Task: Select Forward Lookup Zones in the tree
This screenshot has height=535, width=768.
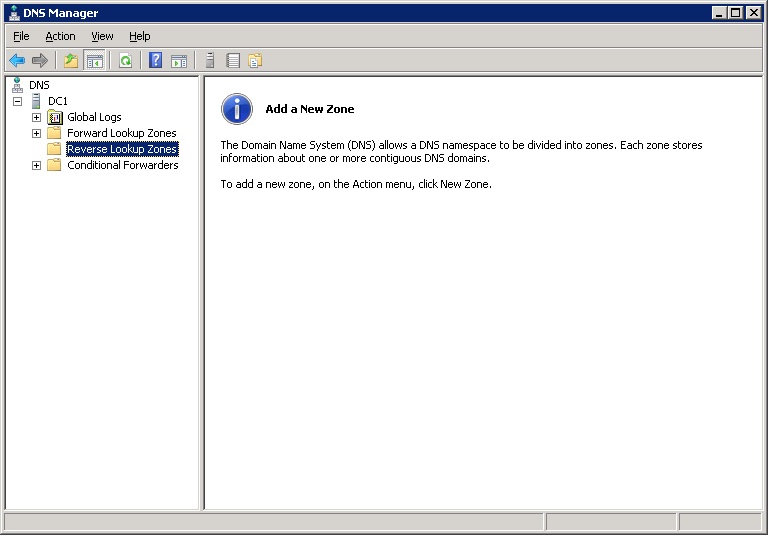Action: coord(121,133)
